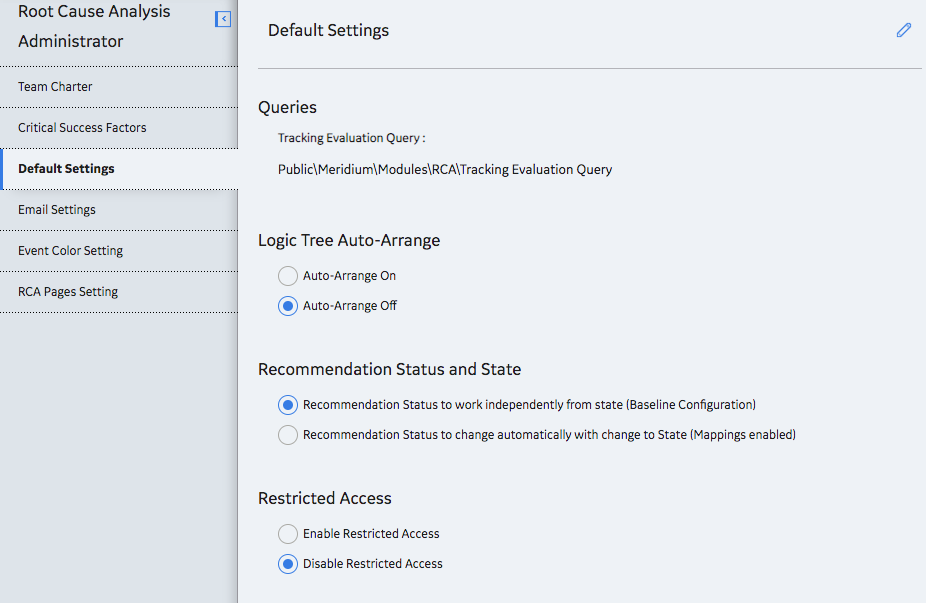The image size is (926, 603).
Task: Collapse the left navigation panel
Action: point(223,19)
